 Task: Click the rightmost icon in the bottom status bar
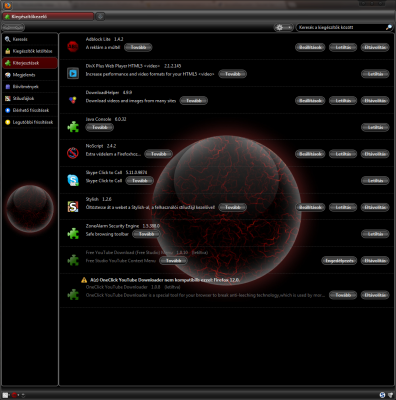390,395
